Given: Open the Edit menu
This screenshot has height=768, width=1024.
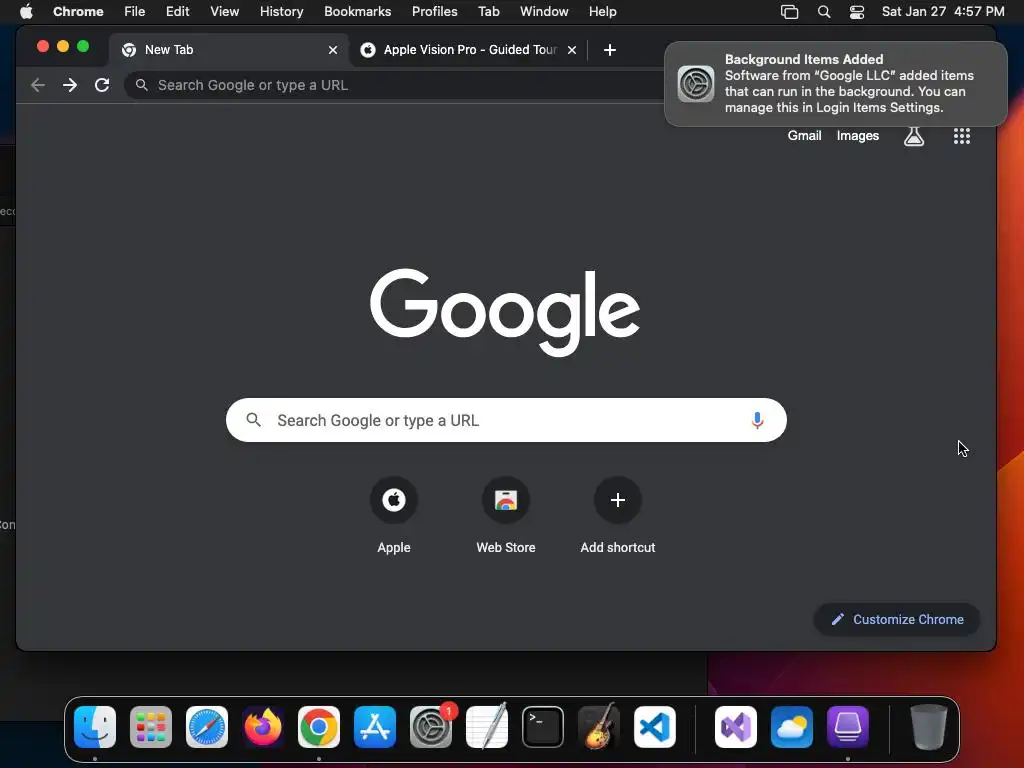Looking at the screenshot, I should pos(177,11).
